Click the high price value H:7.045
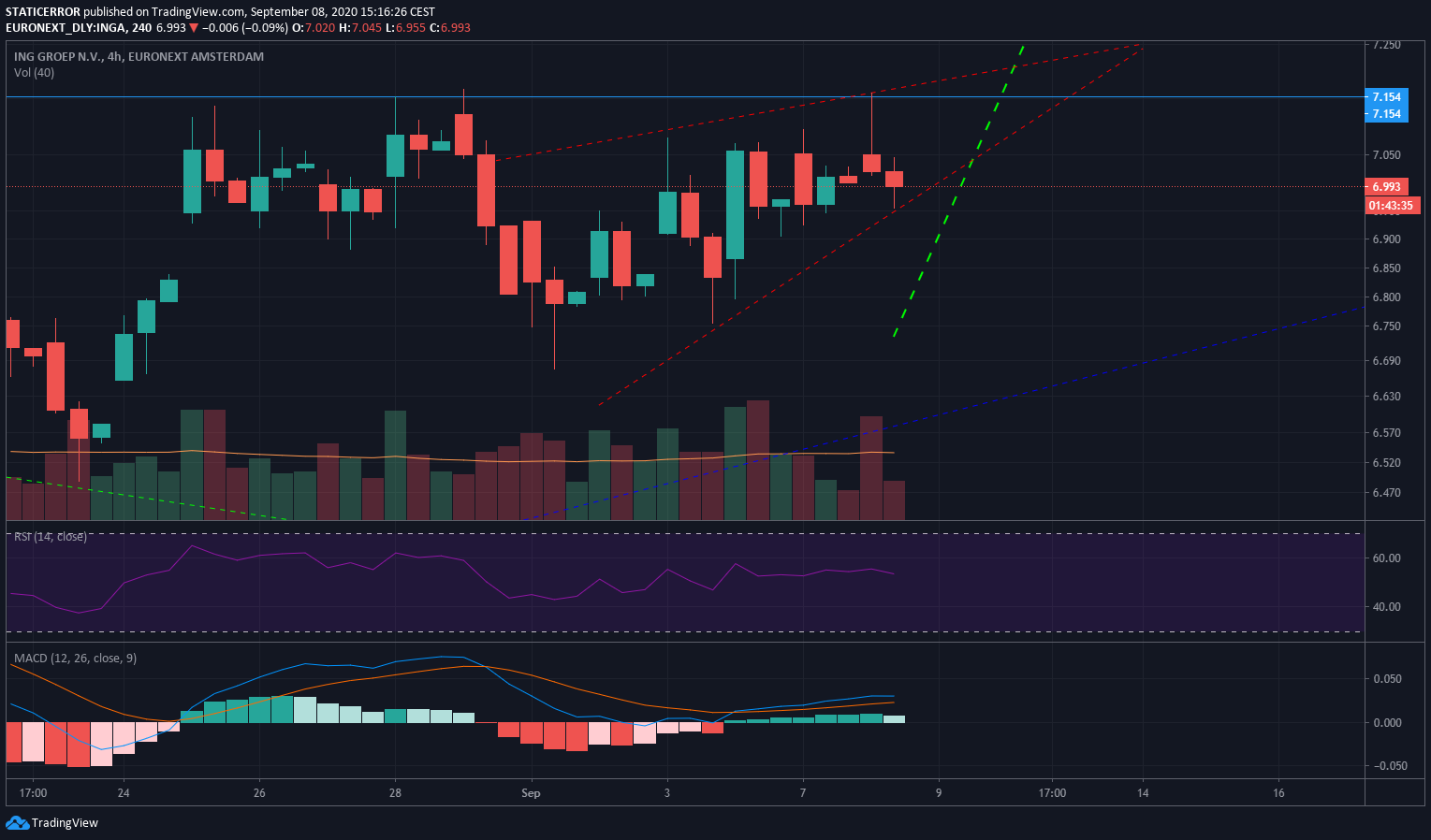 [360, 28]
